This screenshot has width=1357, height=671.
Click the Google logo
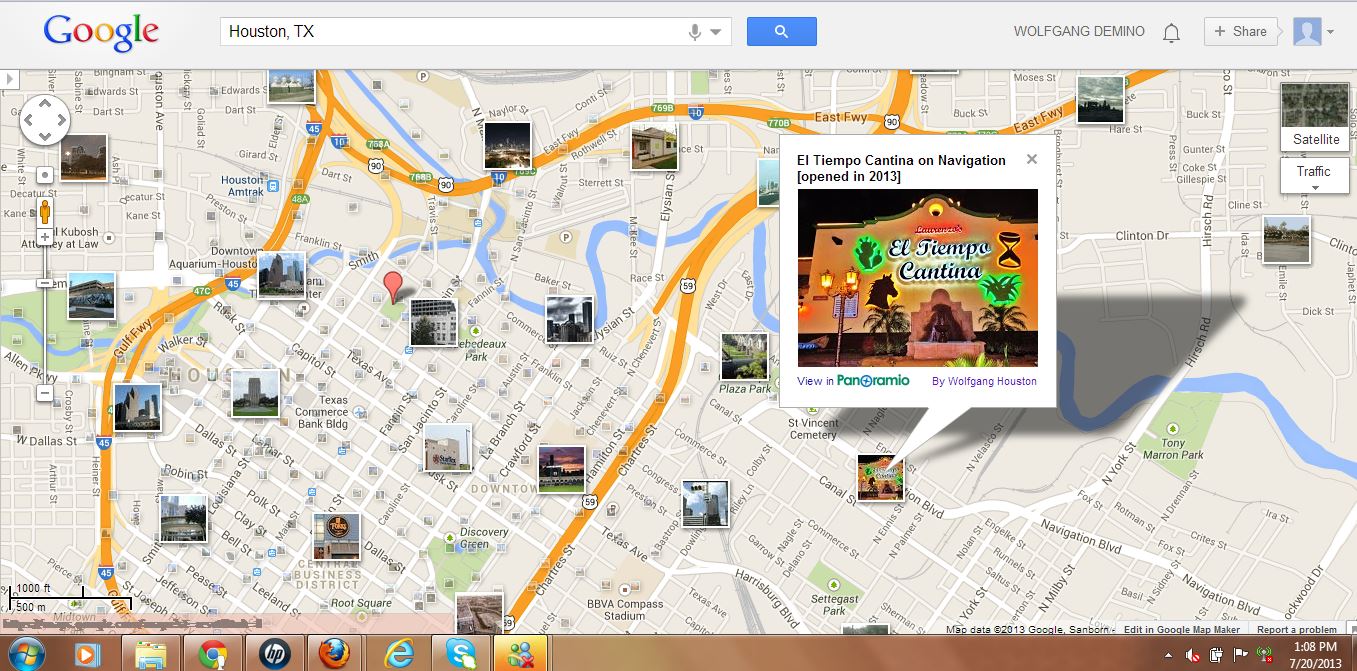[101, 33]
